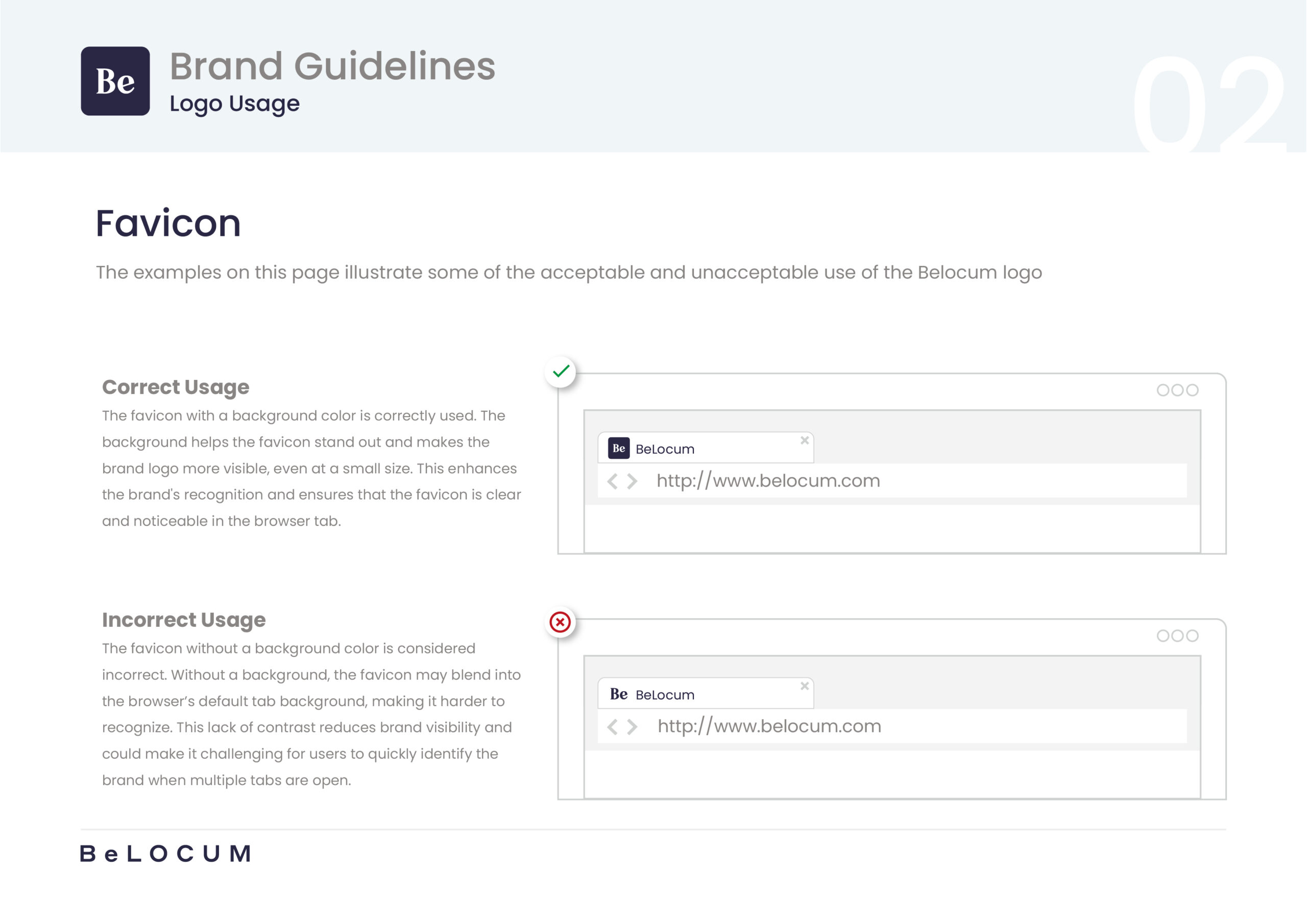This screenshot has height=924, width=1307.
Task: Select the BeLocum tab title in the Incorrect Usage browser
Action: tap(665, 695)
